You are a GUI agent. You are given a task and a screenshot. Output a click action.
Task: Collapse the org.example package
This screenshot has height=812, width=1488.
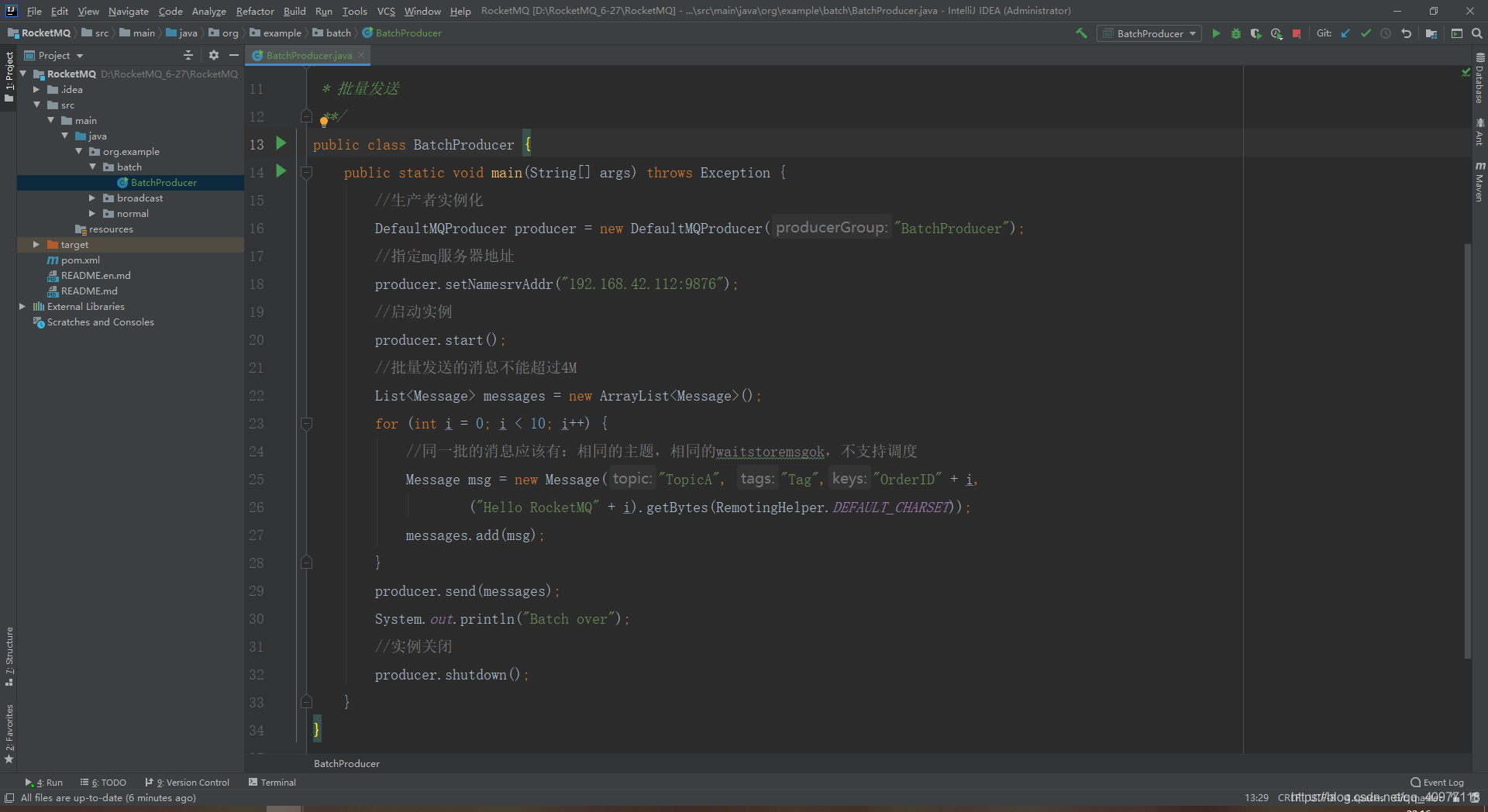point(78,151)
